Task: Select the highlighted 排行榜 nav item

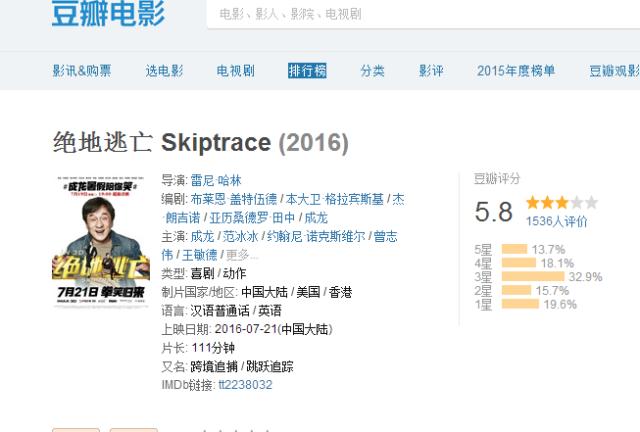Action: point(307,71)
